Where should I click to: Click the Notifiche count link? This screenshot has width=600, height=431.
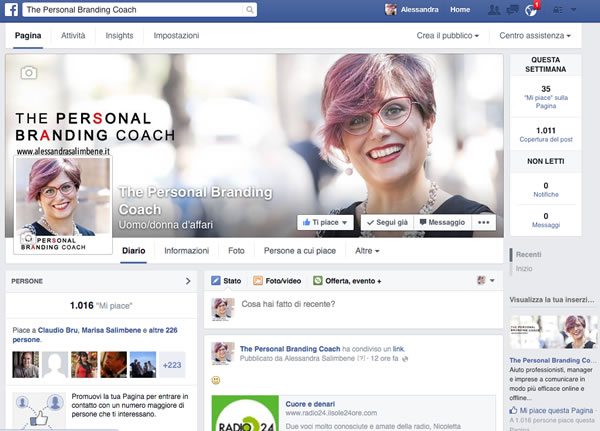[546, 194]
